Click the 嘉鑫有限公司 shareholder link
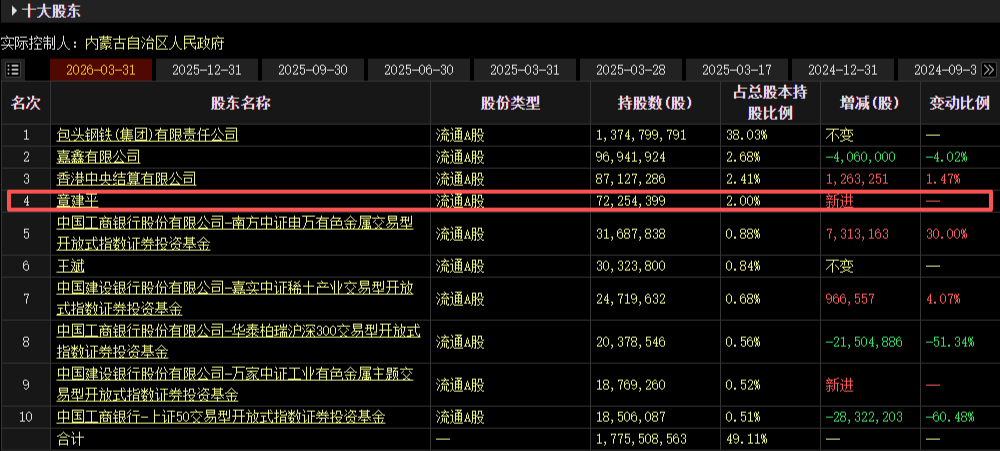The width and height of the screenshot is (1000, 451). point(98,156)
